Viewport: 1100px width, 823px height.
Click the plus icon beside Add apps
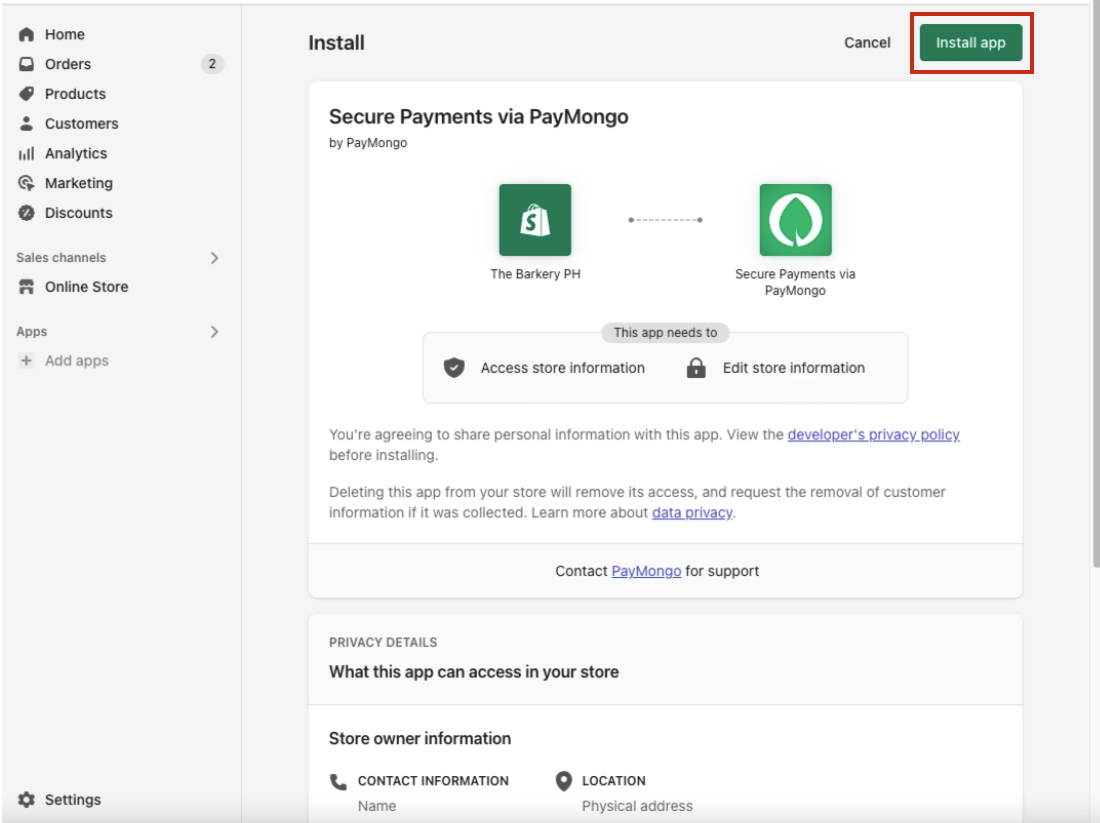click(x=26, y=361)
